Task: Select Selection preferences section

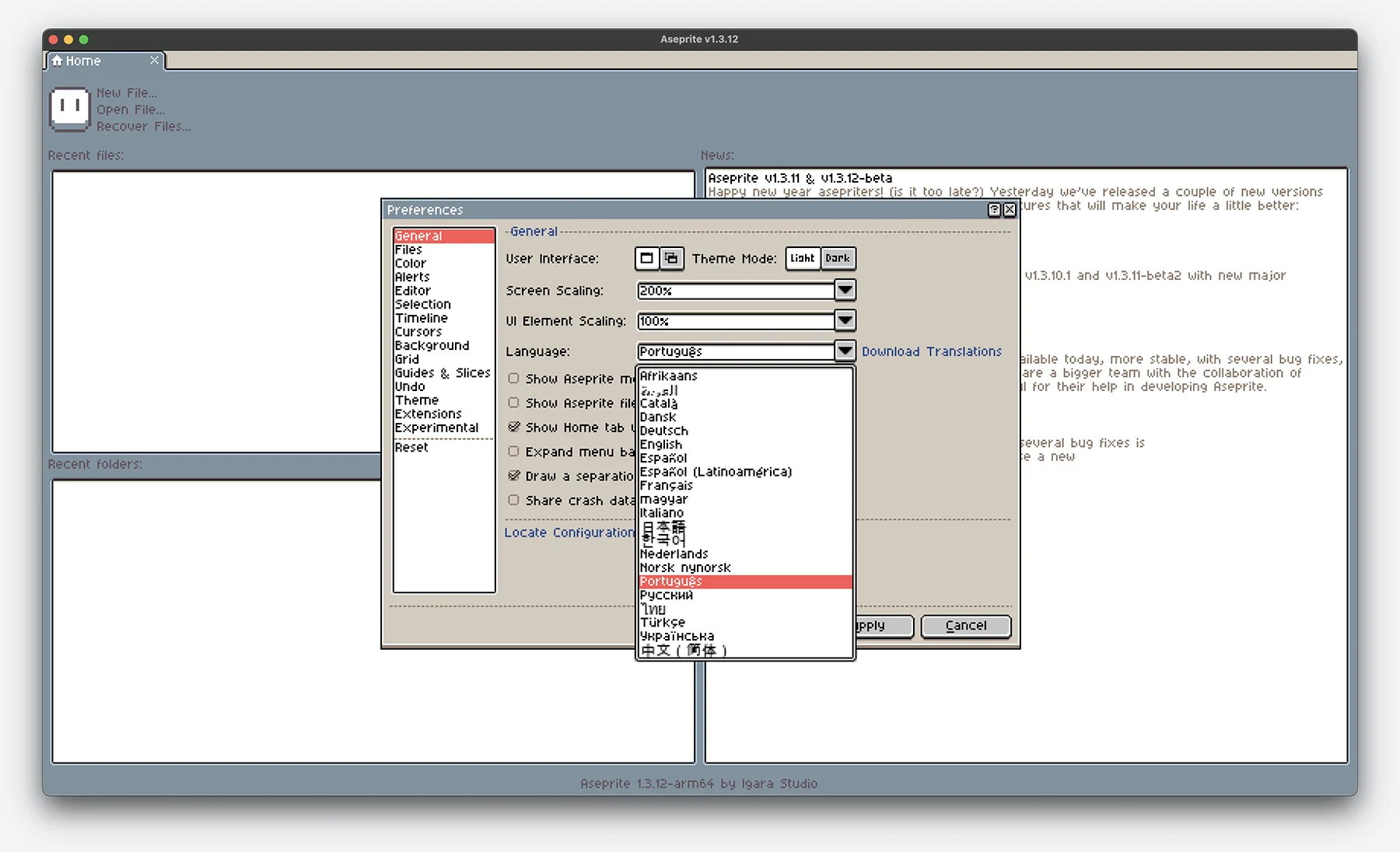Action: point(444,305)
